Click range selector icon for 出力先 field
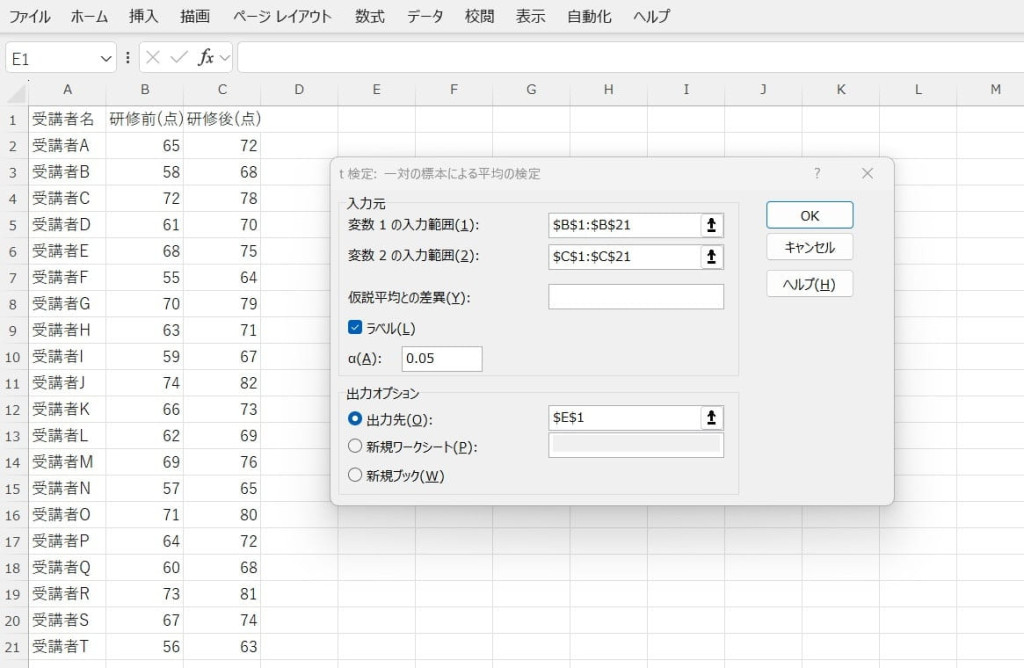 (711, 418)
